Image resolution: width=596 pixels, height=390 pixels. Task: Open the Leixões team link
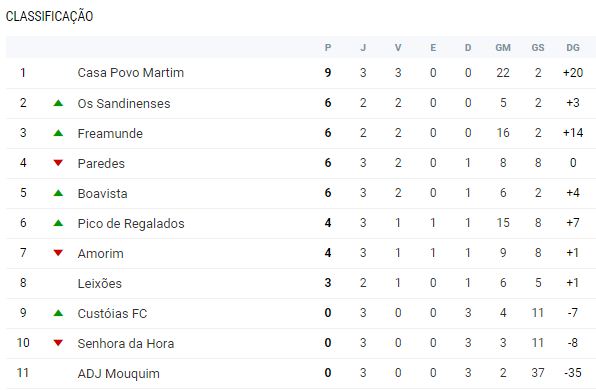point(100,283)
